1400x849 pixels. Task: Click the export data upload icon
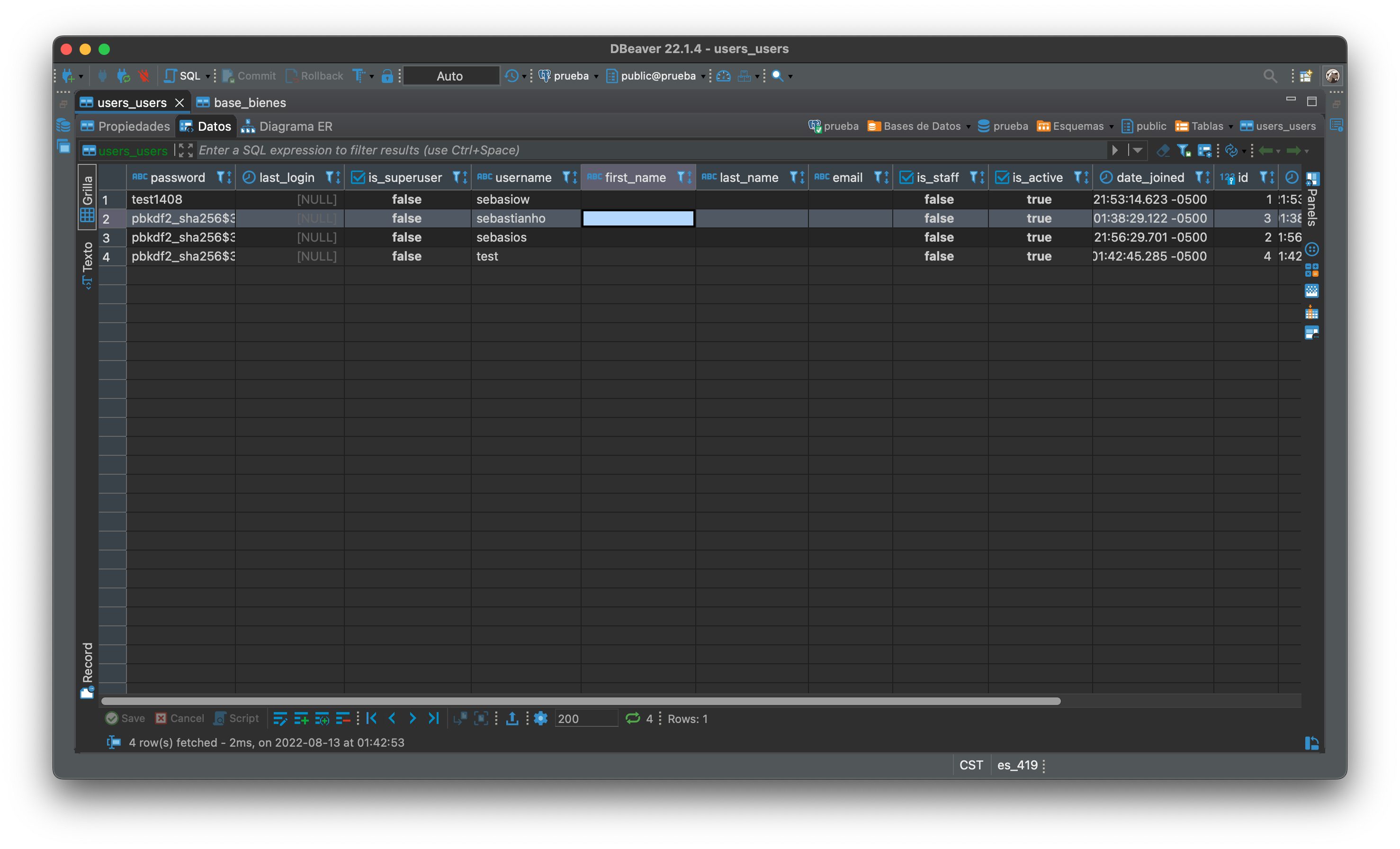pos(512,718)
